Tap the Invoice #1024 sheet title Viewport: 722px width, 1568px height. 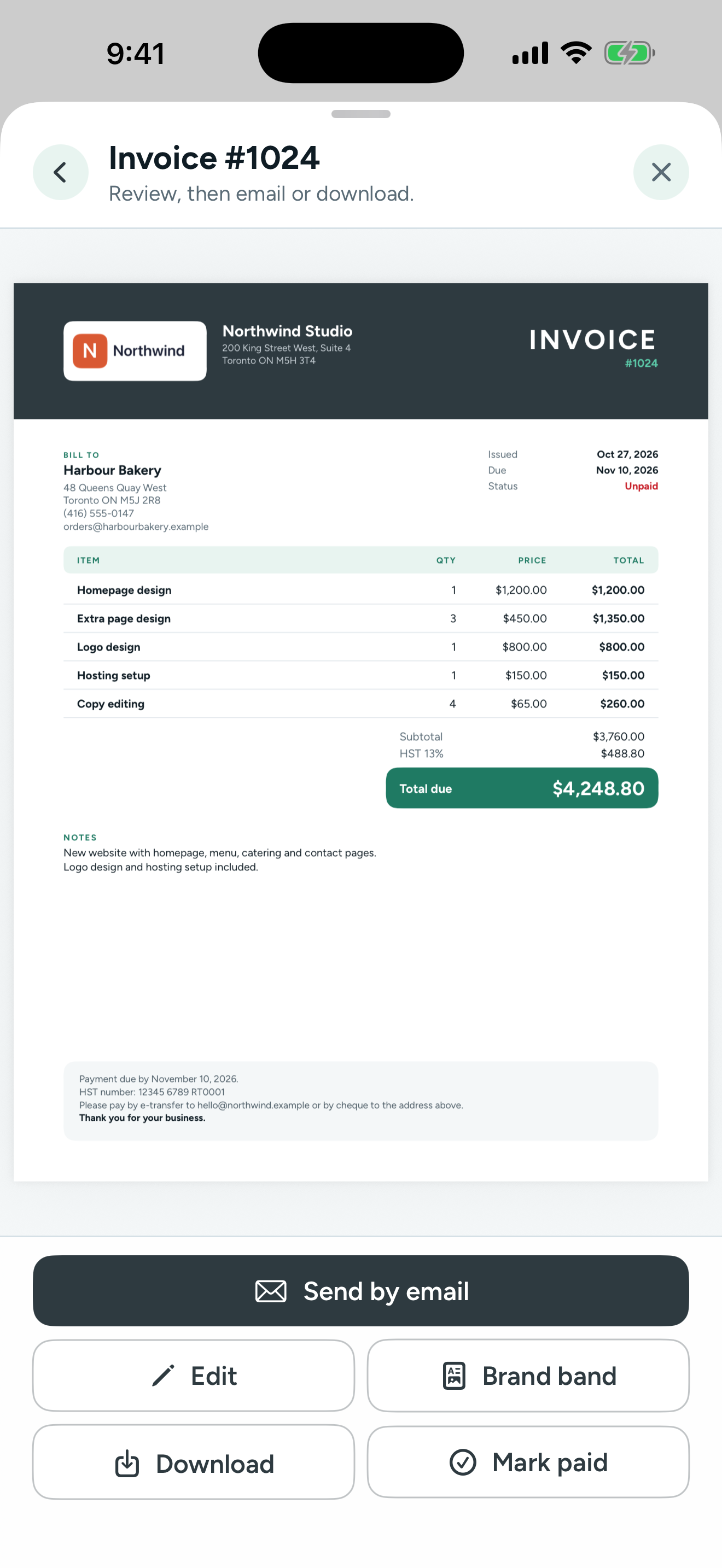(214, 158)
